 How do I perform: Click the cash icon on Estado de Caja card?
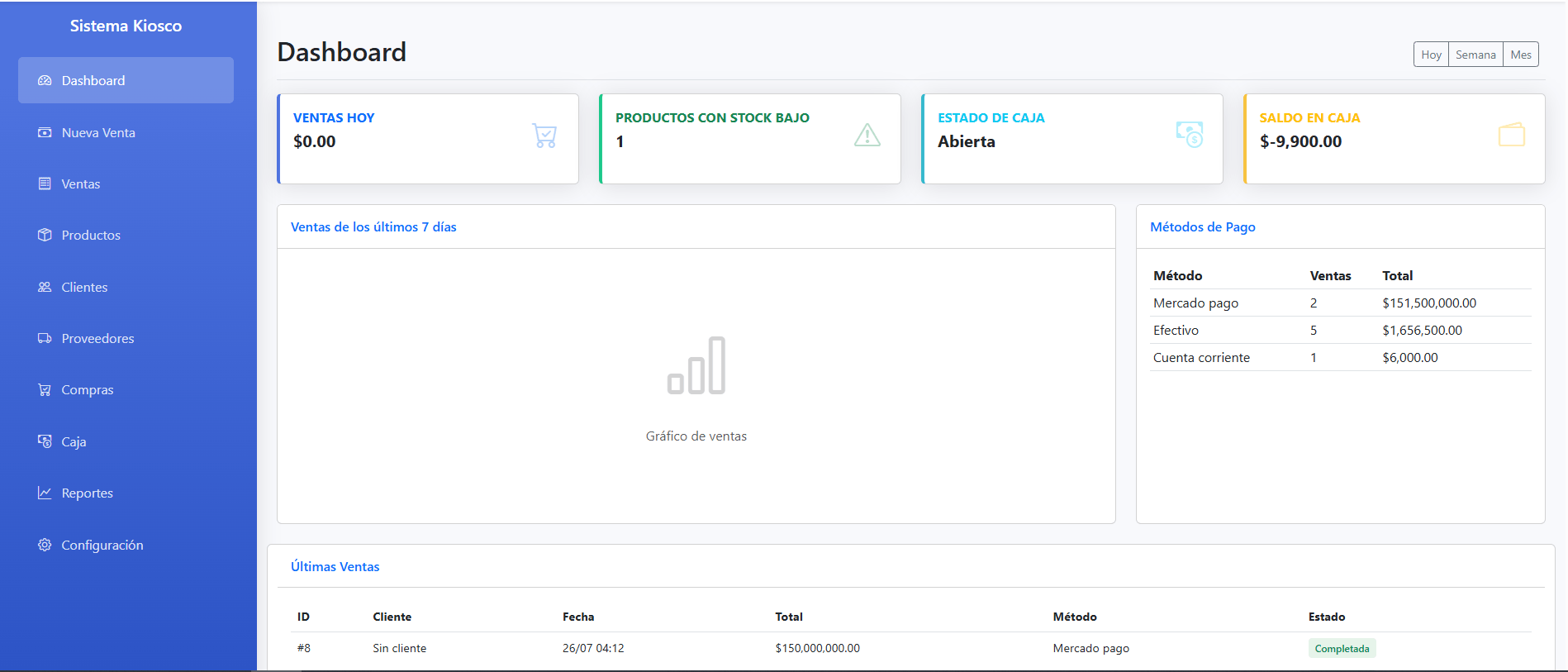[x=1190, y=135]
